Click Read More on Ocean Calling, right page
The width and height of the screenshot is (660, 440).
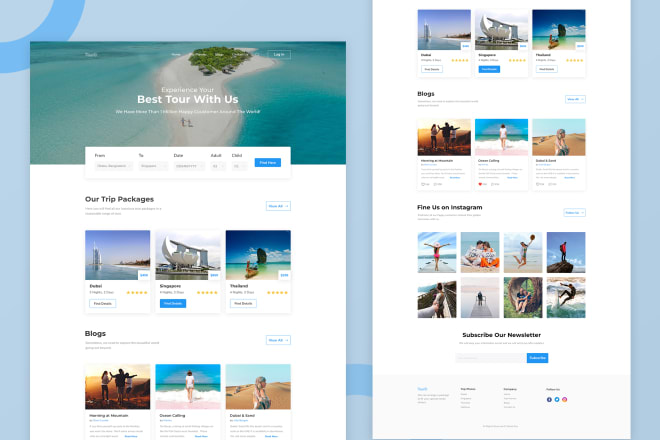point(512,178)
